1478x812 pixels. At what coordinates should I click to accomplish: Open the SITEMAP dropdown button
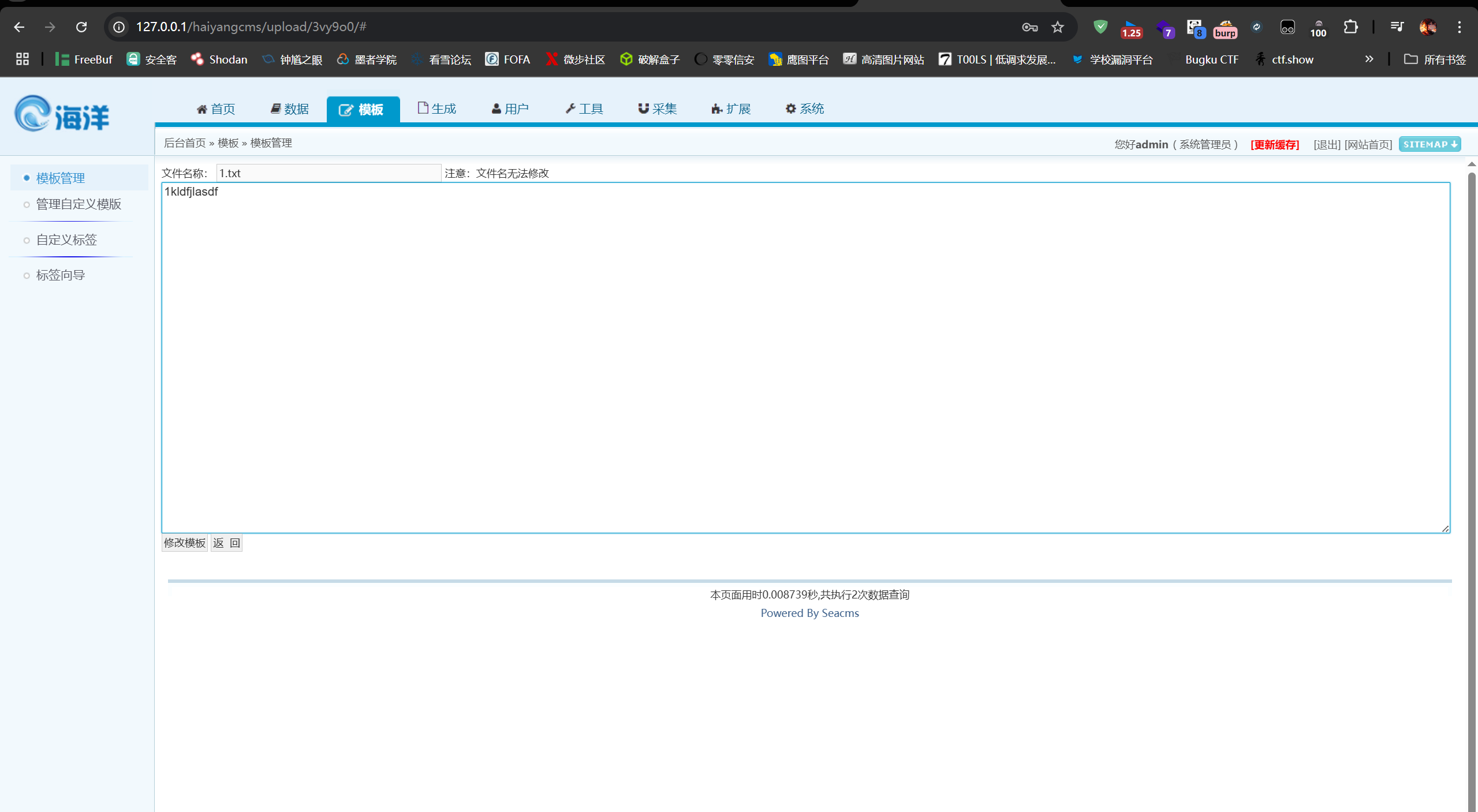click(x=1430, y=144)
